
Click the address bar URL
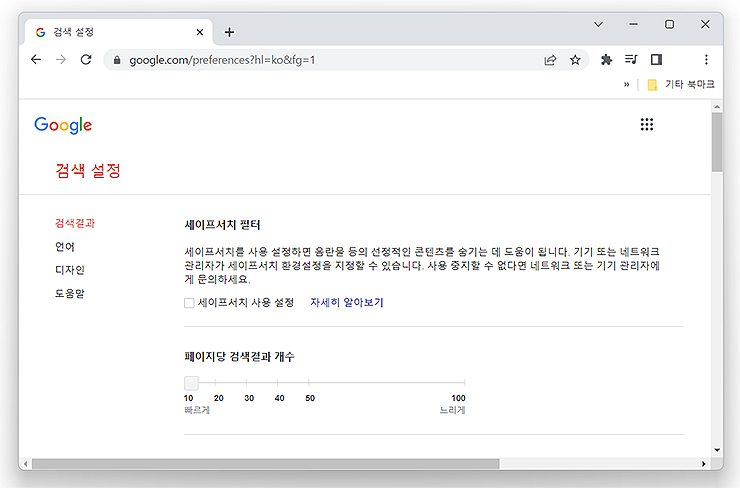(222, 60)
